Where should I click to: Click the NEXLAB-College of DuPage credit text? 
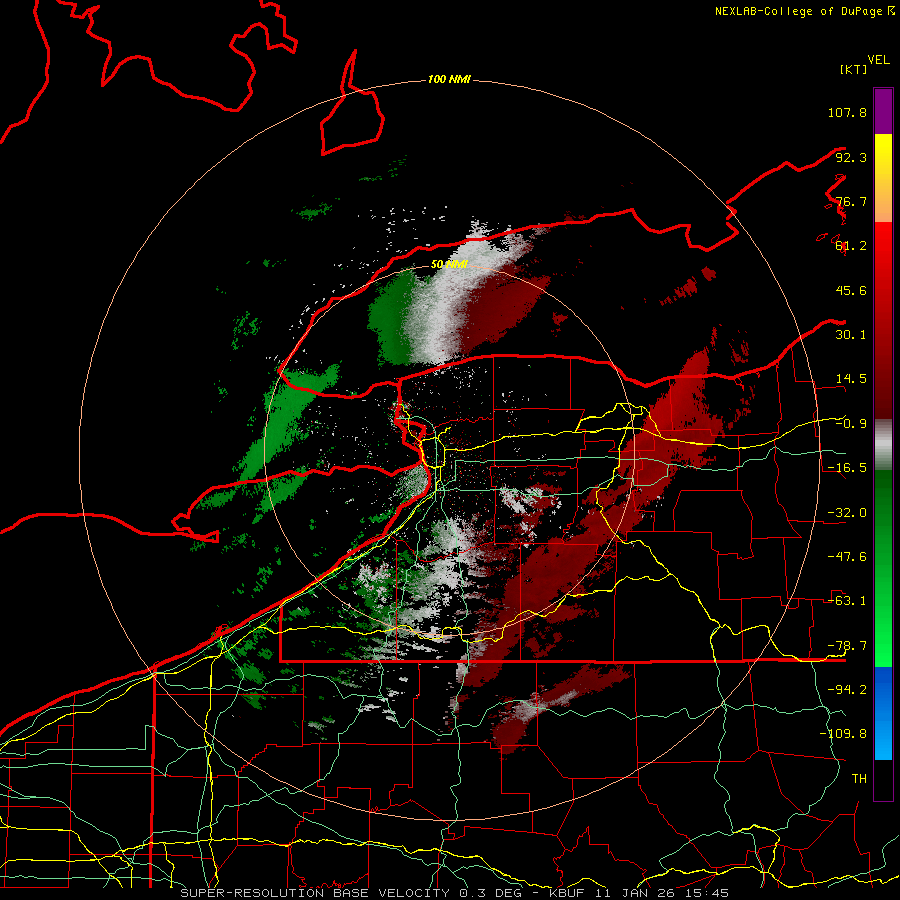pyautogui.click(x=799, y=11)
